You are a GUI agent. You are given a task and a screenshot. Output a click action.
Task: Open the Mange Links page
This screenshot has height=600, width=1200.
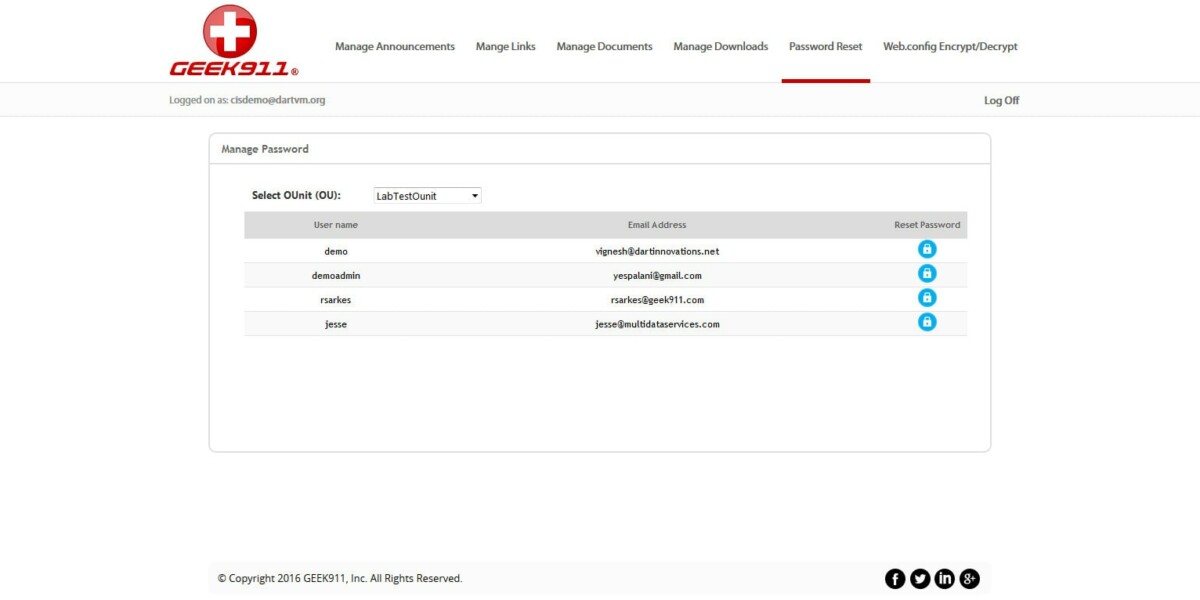tap(505, 46)
